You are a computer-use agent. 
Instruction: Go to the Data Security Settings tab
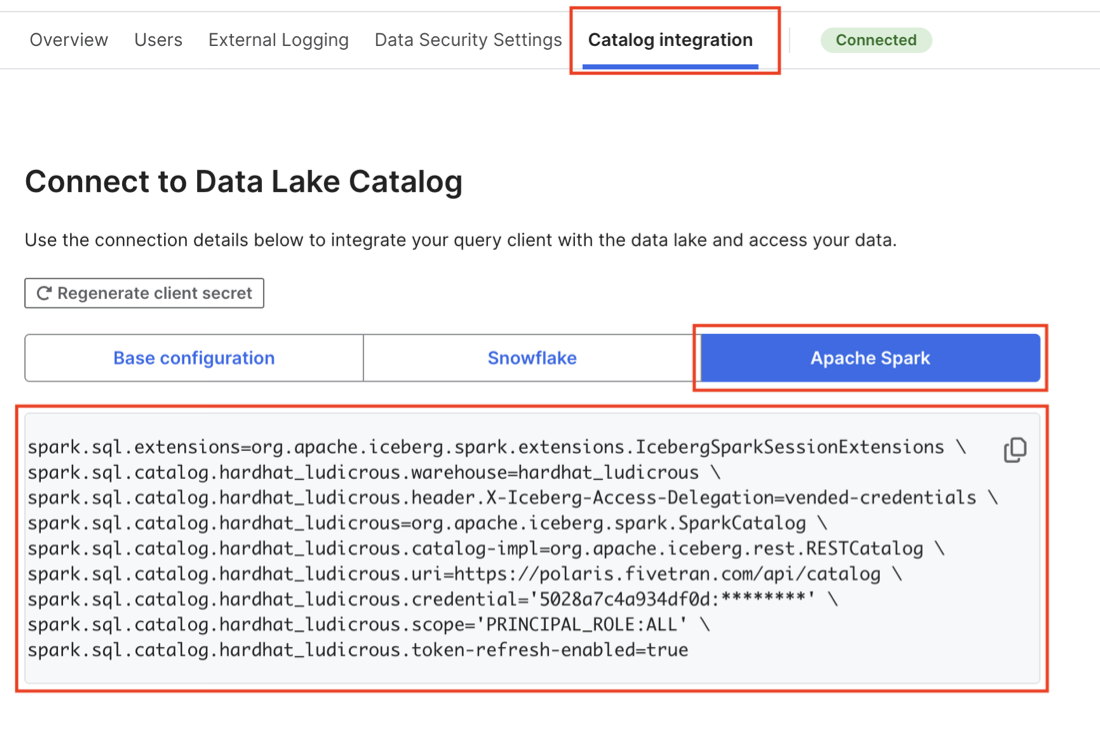pos(468,41)
